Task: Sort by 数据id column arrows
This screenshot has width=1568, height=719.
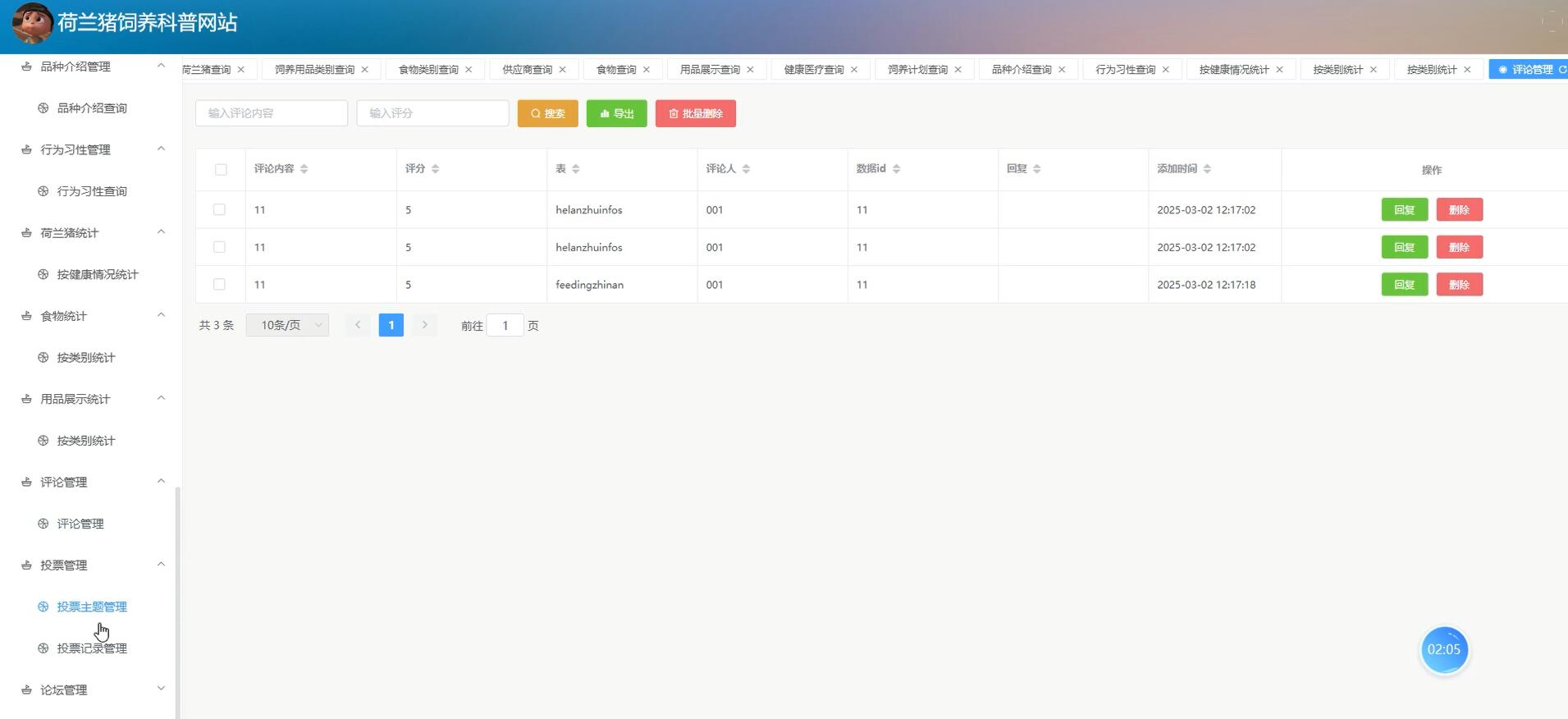Action: pyautogui.click(x=897, y=169)
